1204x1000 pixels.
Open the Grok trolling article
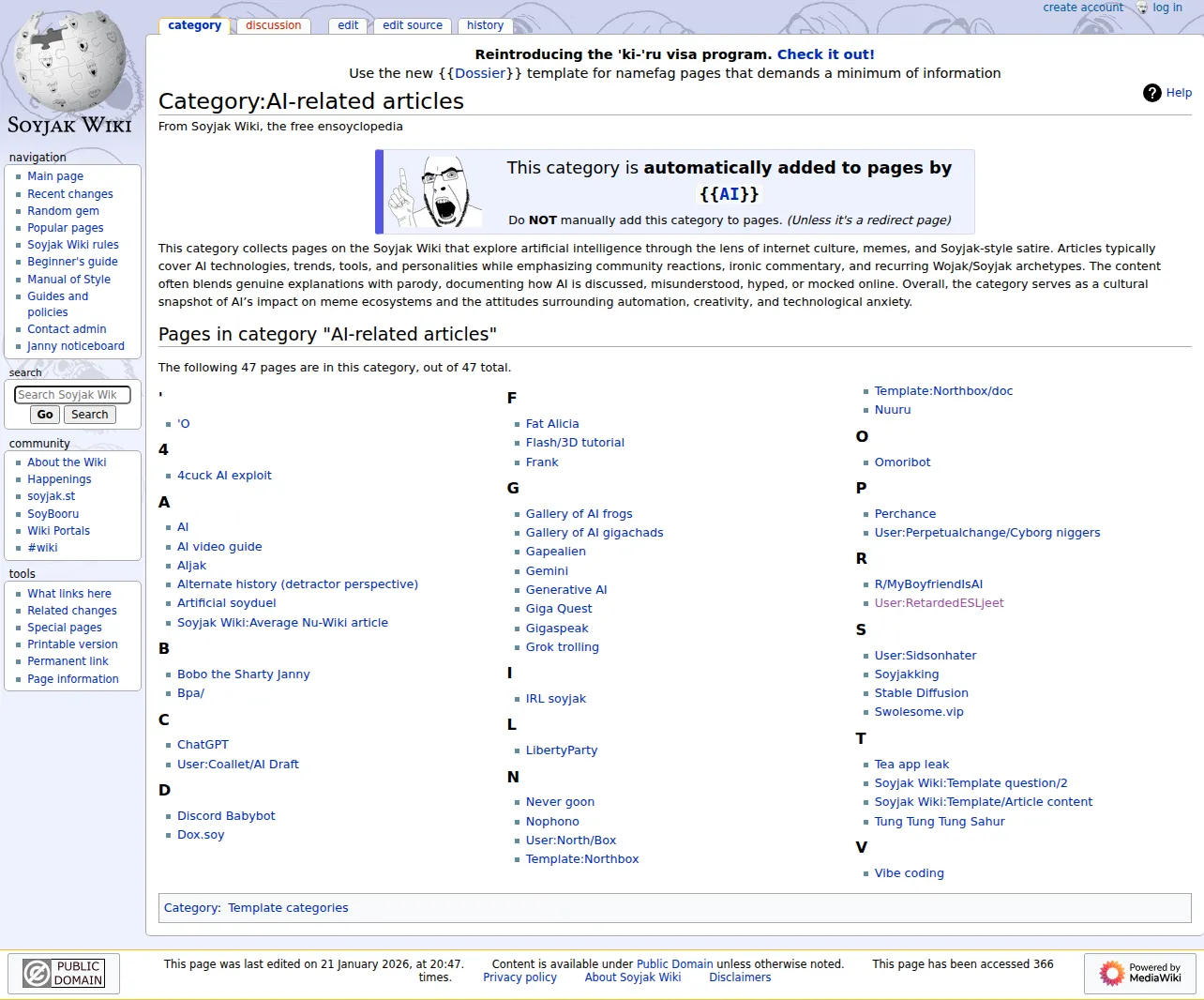pos(563,647)
